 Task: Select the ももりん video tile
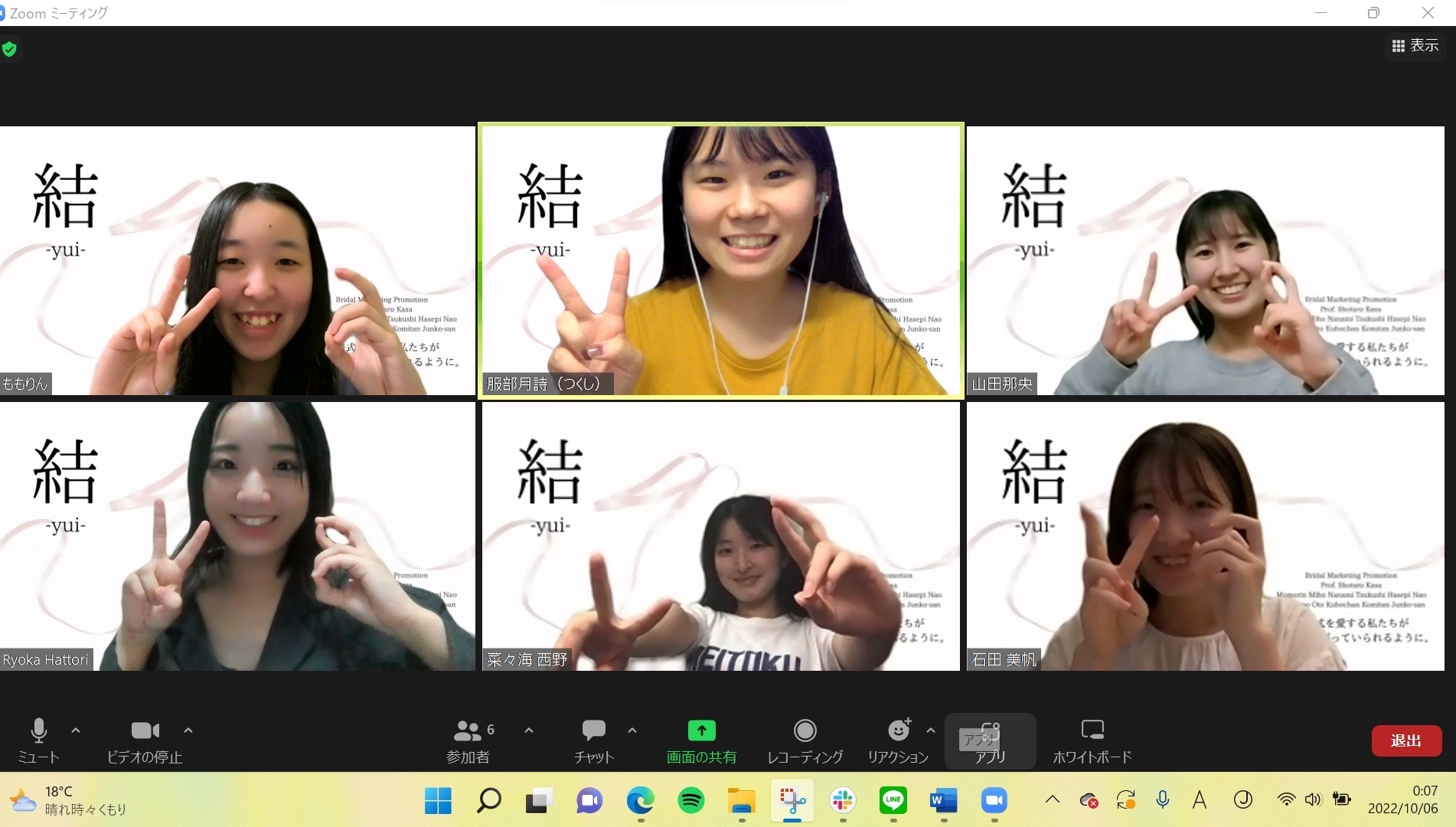[237, 260]
